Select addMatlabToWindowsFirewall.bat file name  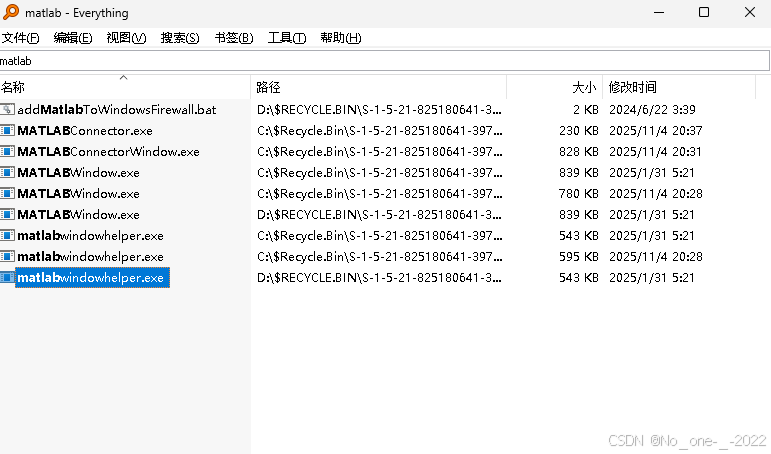tap(117, 109)
